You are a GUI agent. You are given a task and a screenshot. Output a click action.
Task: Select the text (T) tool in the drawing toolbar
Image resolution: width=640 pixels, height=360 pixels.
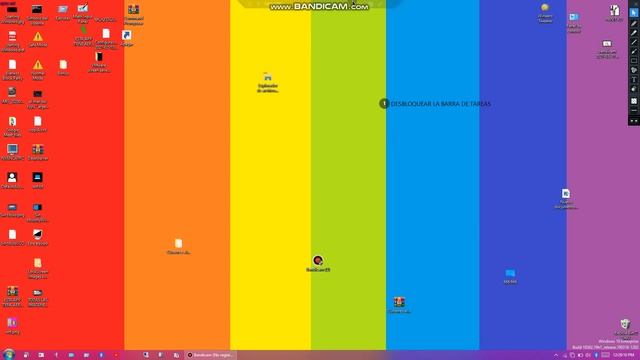(633, 80)
